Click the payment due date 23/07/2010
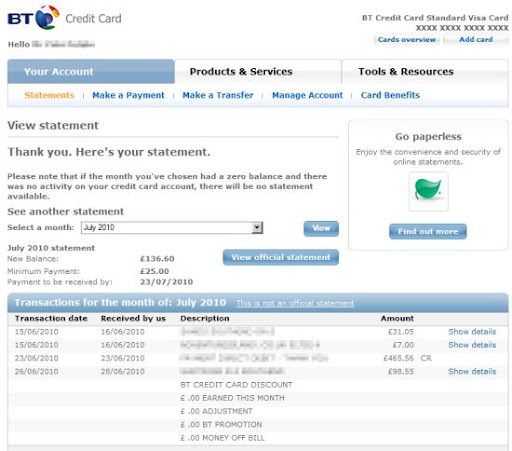The height and width of the screenshot is (451, 512). (x=166, y=282)
